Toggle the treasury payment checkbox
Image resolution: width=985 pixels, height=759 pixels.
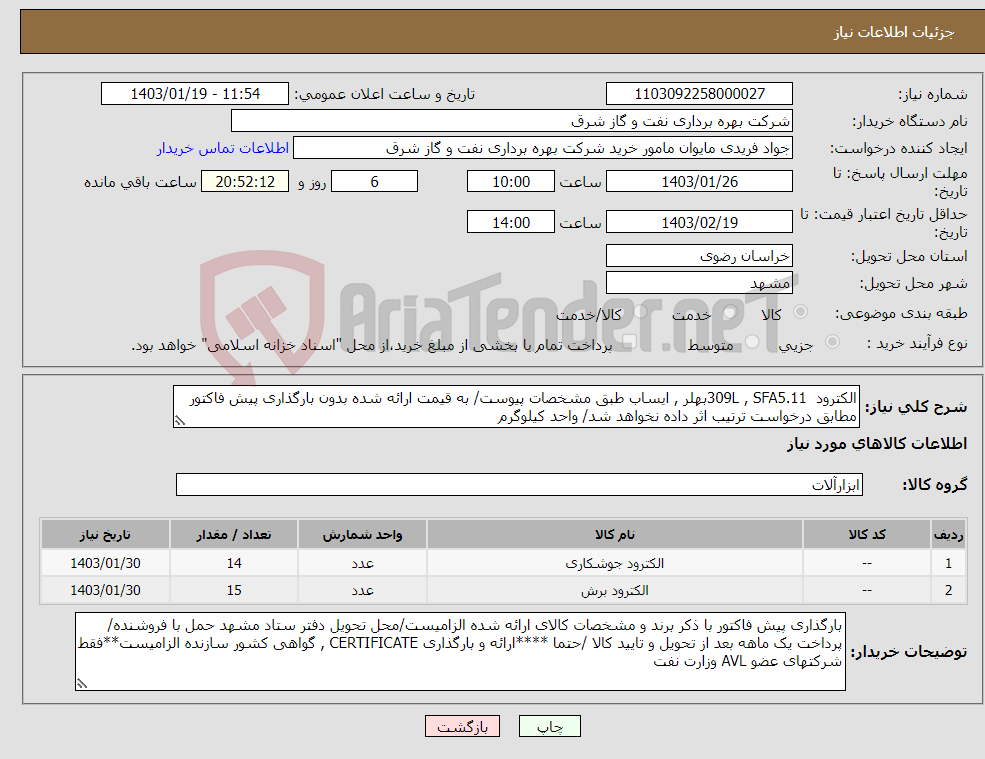click(630, 342)
